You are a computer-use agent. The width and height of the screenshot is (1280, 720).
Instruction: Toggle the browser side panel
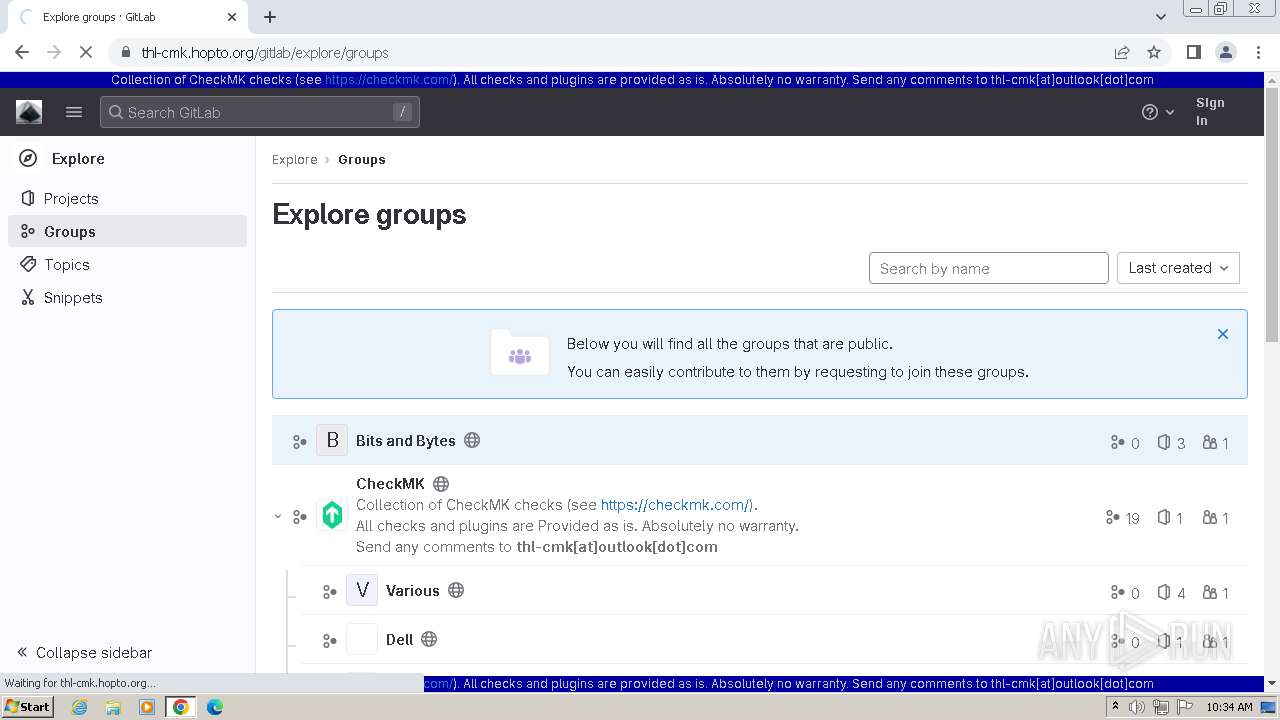pos(1193,52)
